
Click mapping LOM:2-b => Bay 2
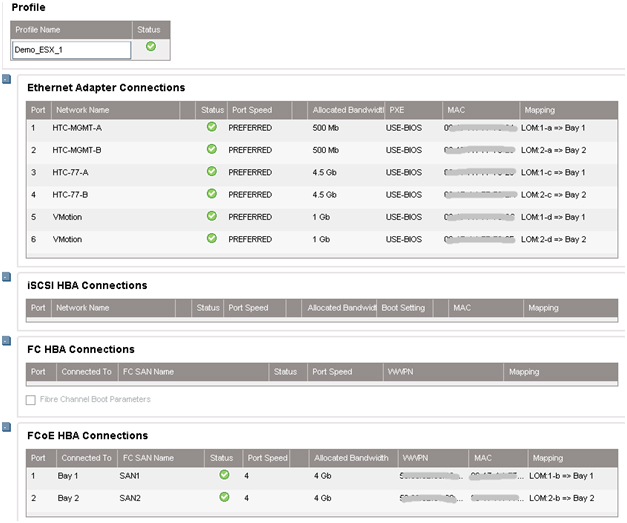tap(562, 498)
